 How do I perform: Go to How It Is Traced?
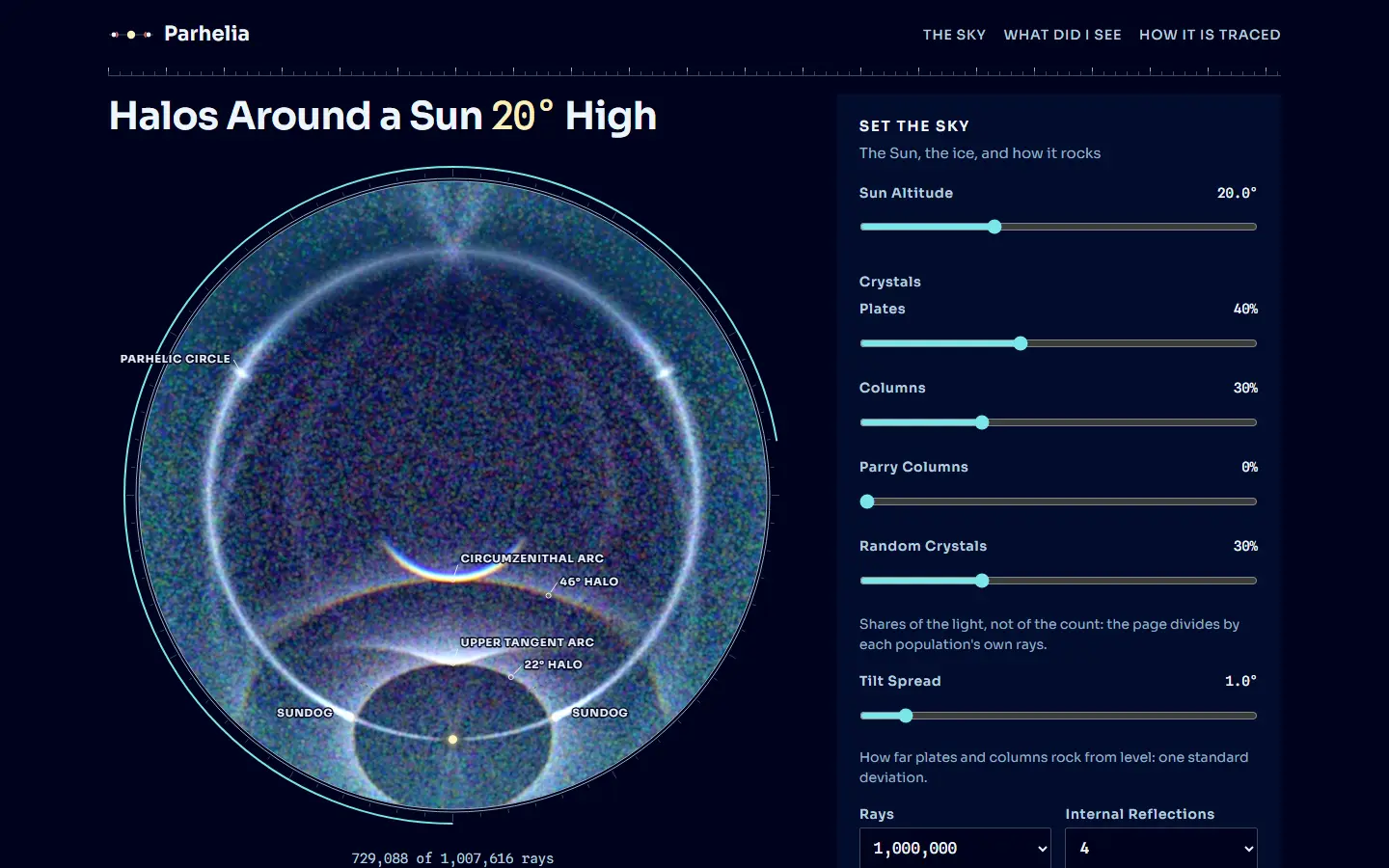(x=1210, y=35)
